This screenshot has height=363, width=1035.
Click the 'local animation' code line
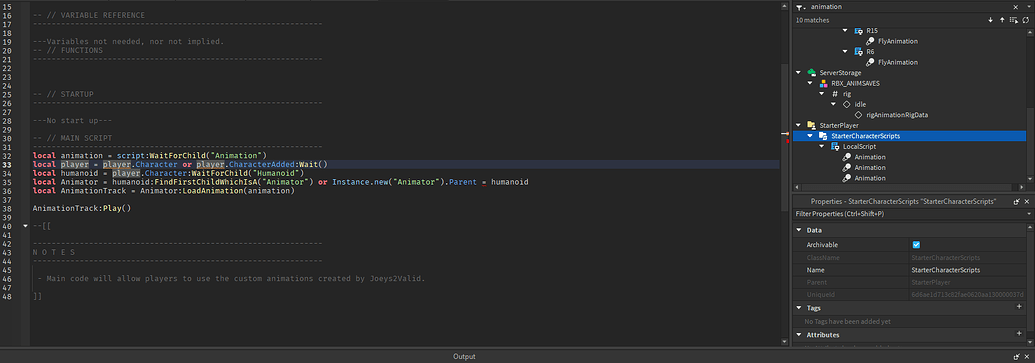(x=149, y=155)
